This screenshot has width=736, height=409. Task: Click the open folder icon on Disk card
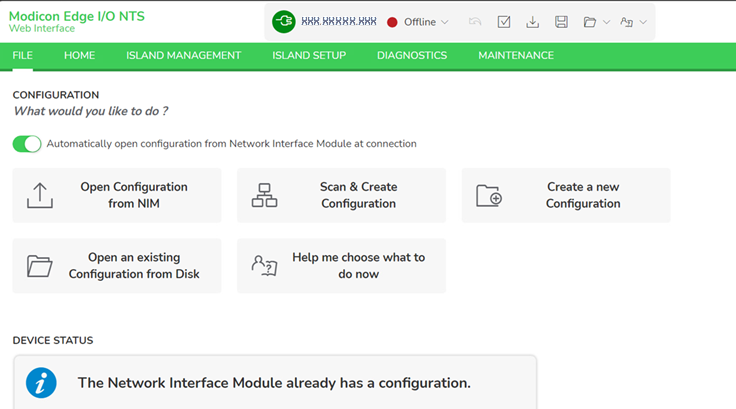click(x=39, y=266)
